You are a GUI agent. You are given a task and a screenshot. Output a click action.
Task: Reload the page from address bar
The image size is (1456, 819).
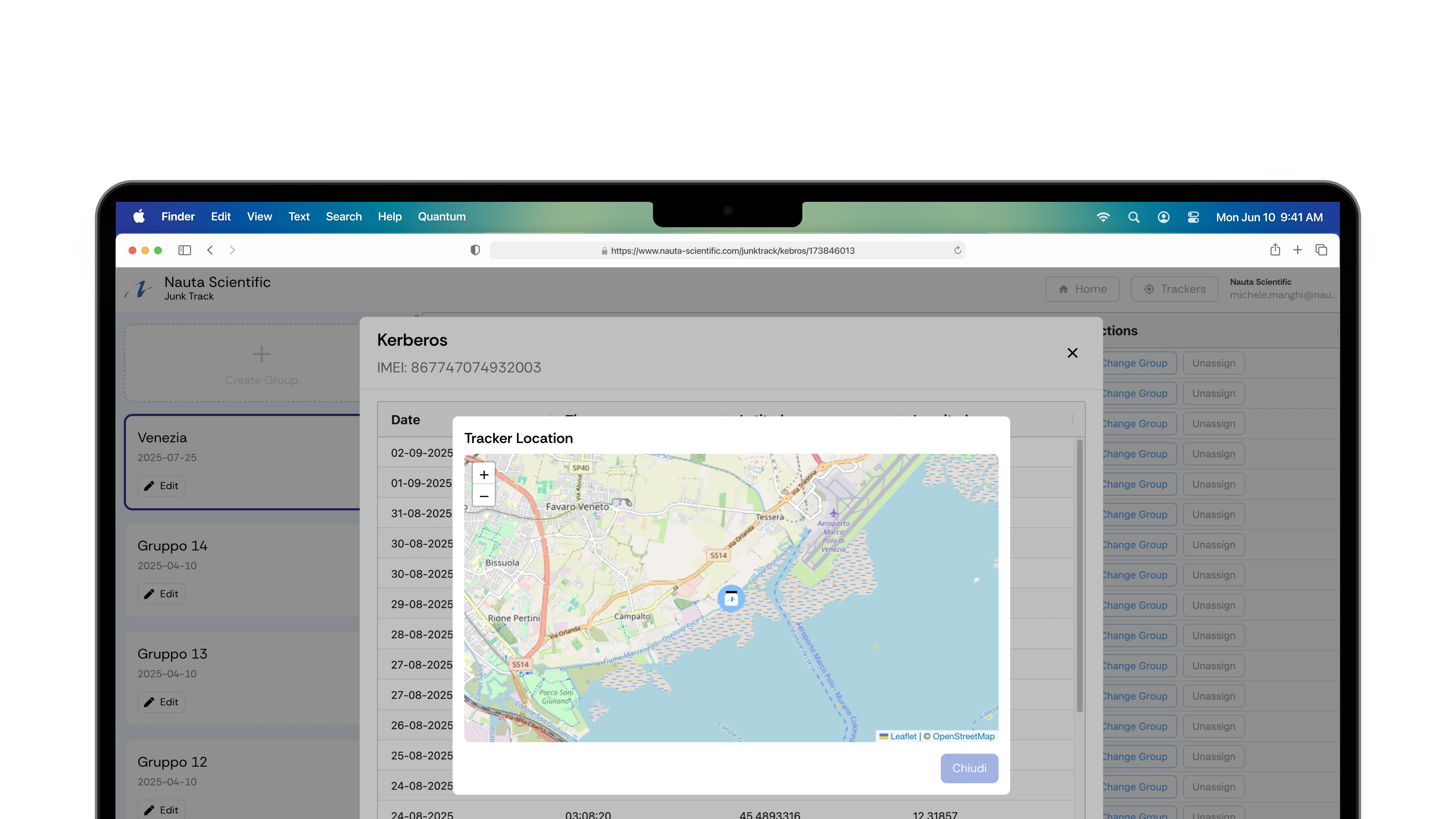[x=957, y=250]
